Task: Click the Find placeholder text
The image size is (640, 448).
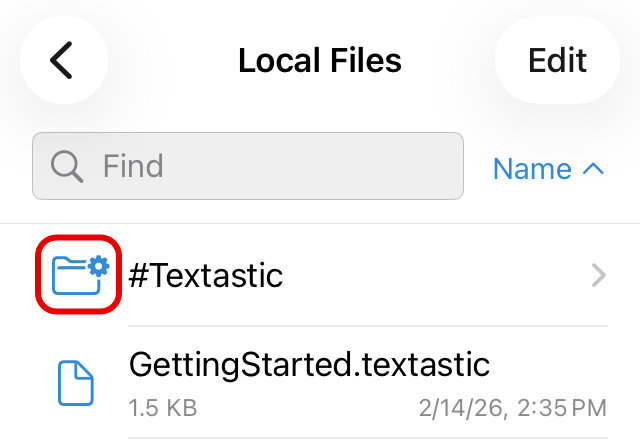Action: coord(133,166)
